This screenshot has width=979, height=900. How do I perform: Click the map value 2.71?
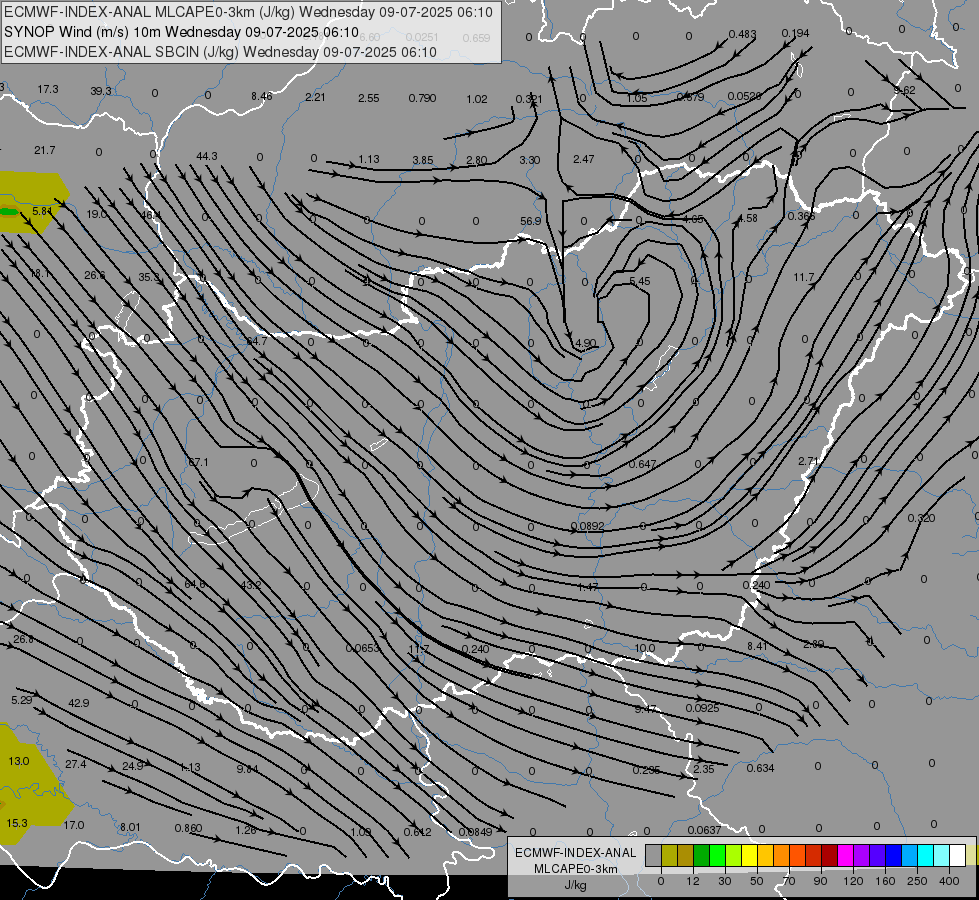point(808,461)
